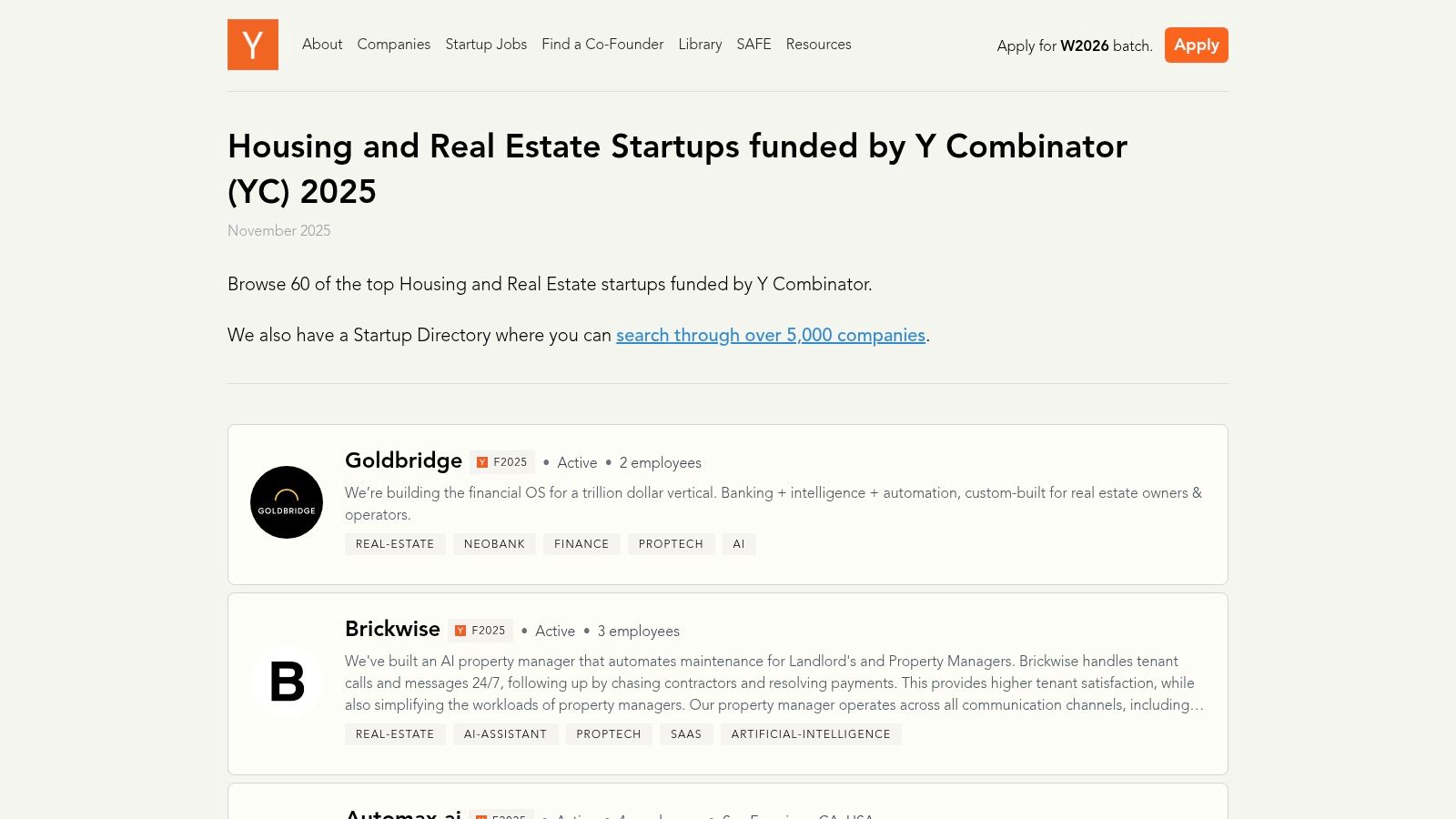Open Find a Co-Founder
The width and height of the screenshot is (1456, 819).
pos(602,45)
